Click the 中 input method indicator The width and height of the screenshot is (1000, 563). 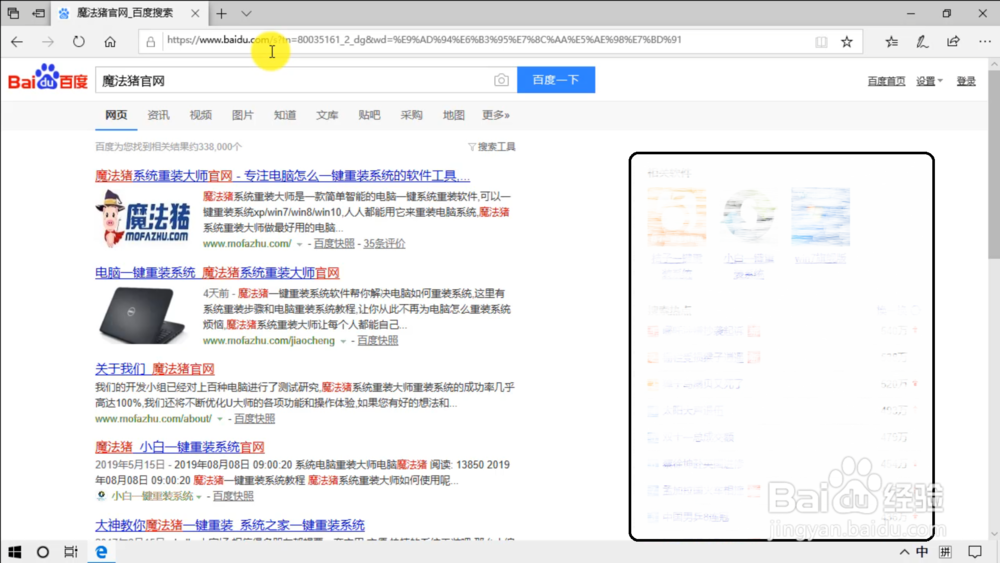[x=922, y=552]
